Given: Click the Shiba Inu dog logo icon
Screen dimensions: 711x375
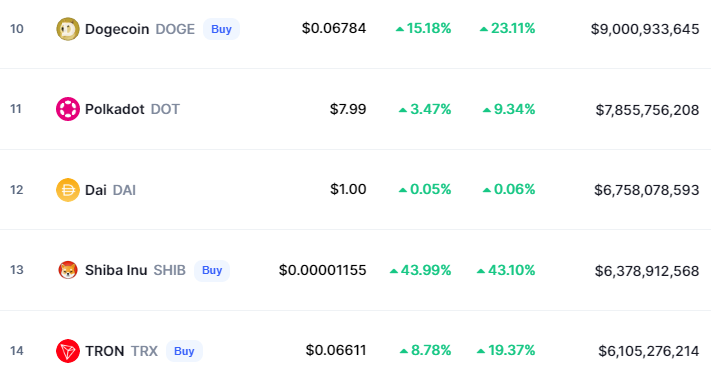Looking at the screenshot, I should (68, 270).
